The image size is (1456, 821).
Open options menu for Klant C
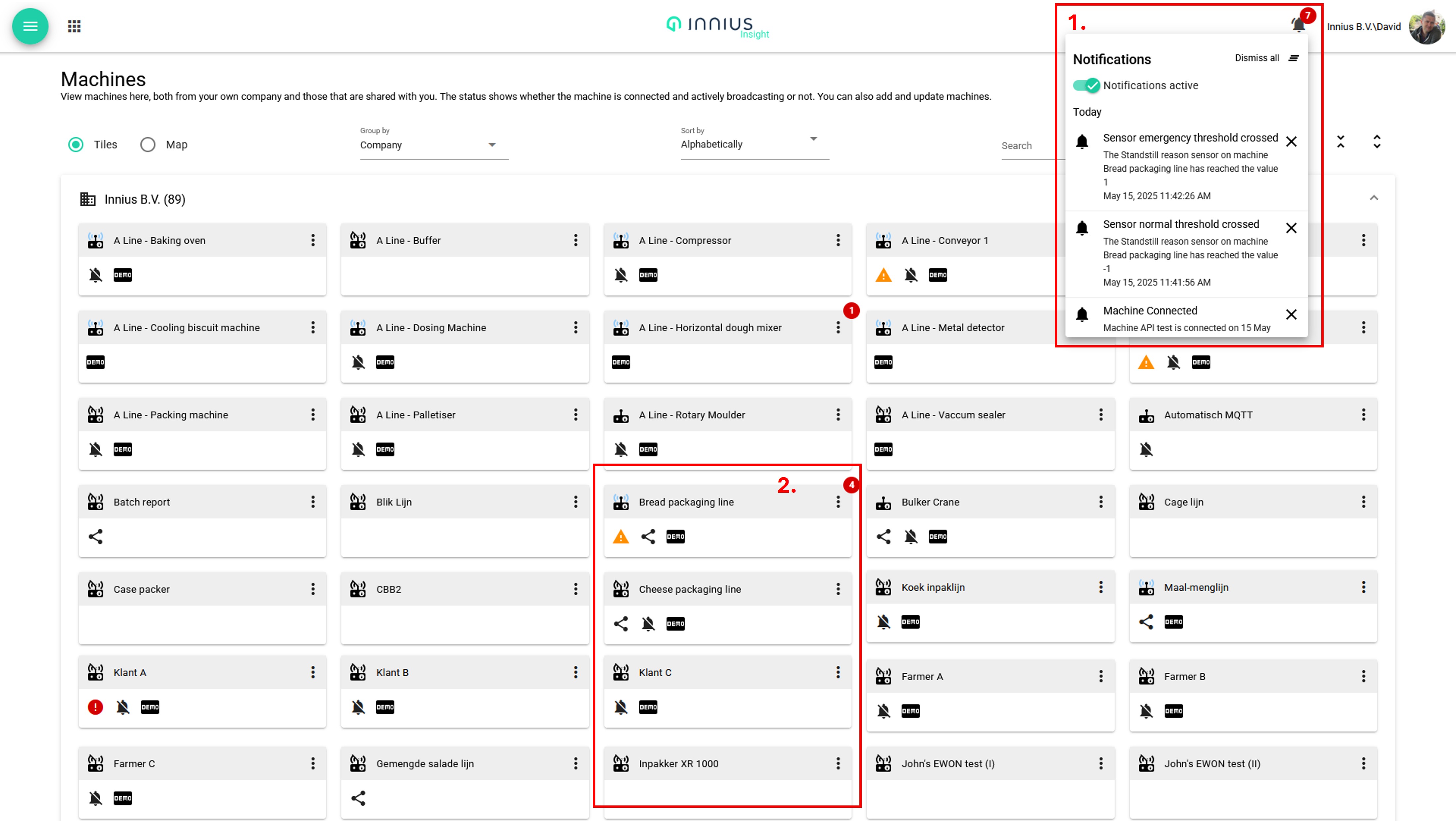click(x=838, y=672)
